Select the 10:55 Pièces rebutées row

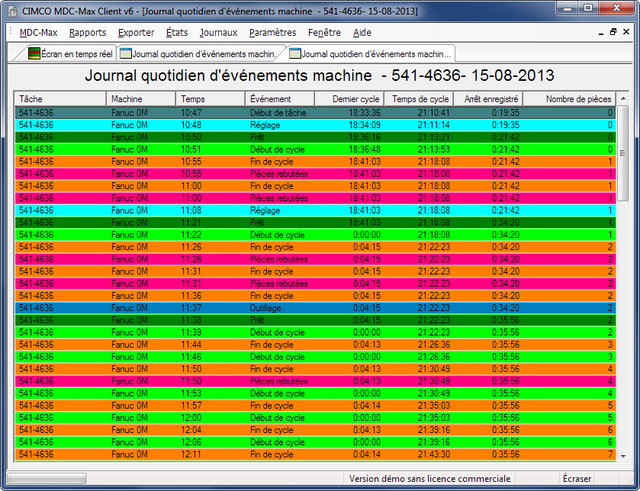(x=315, y=174)
